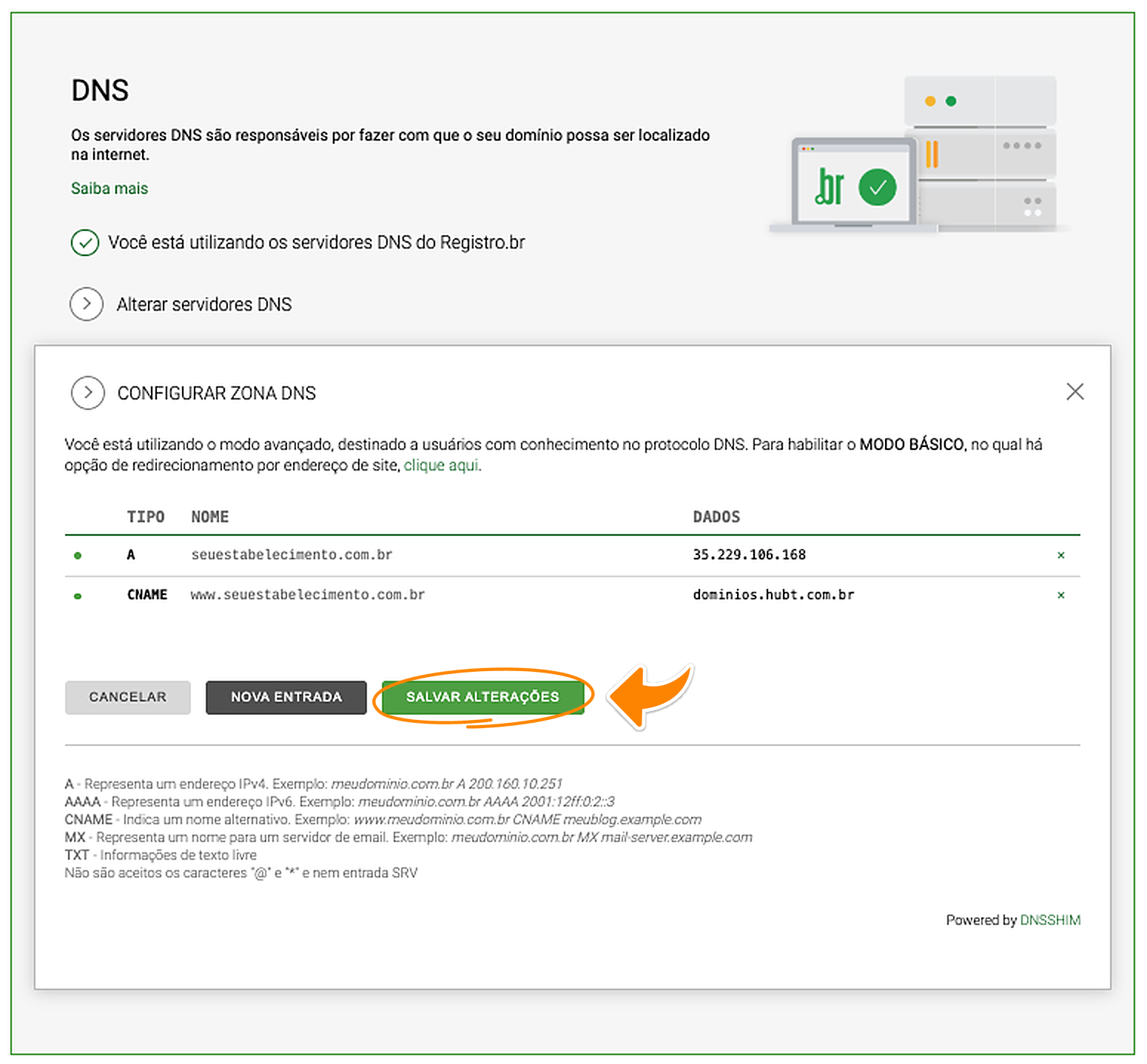Open the DNSSHIM link
The image size is (1147, 1064).
1050,920
